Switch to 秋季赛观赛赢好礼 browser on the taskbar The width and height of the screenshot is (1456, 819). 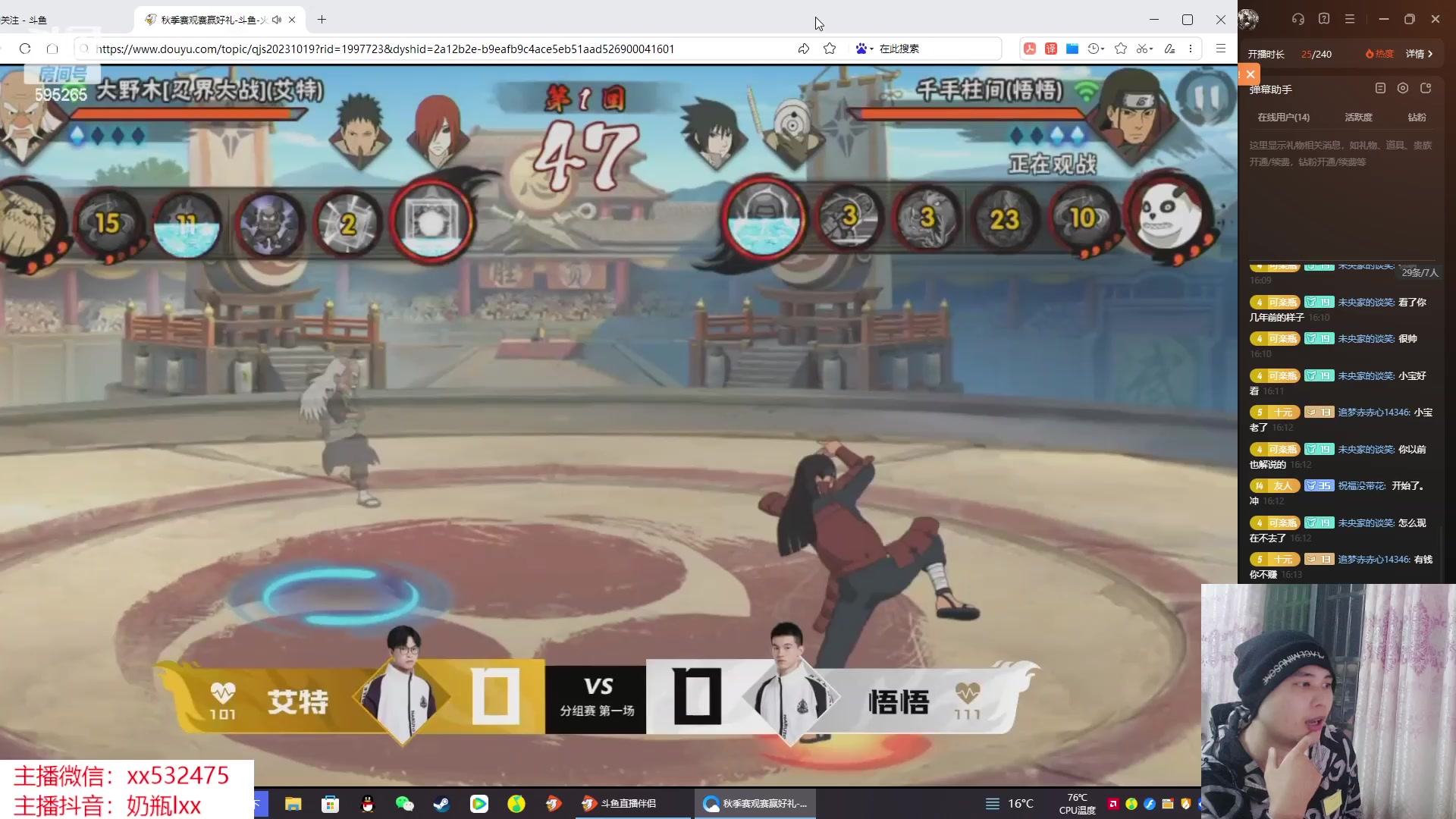[755, 804]
